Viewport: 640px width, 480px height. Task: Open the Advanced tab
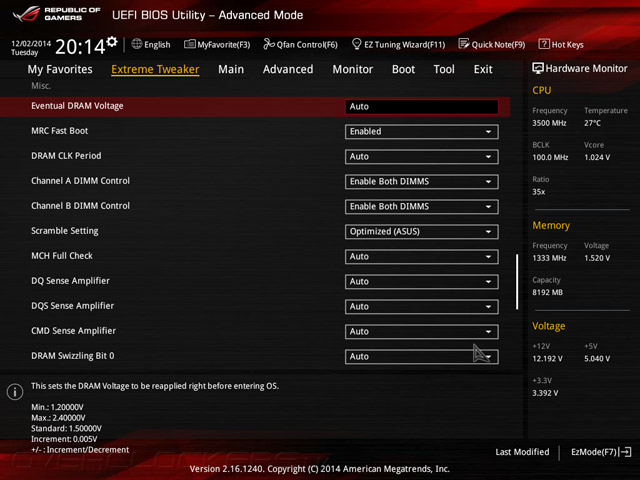coord(288,69)
